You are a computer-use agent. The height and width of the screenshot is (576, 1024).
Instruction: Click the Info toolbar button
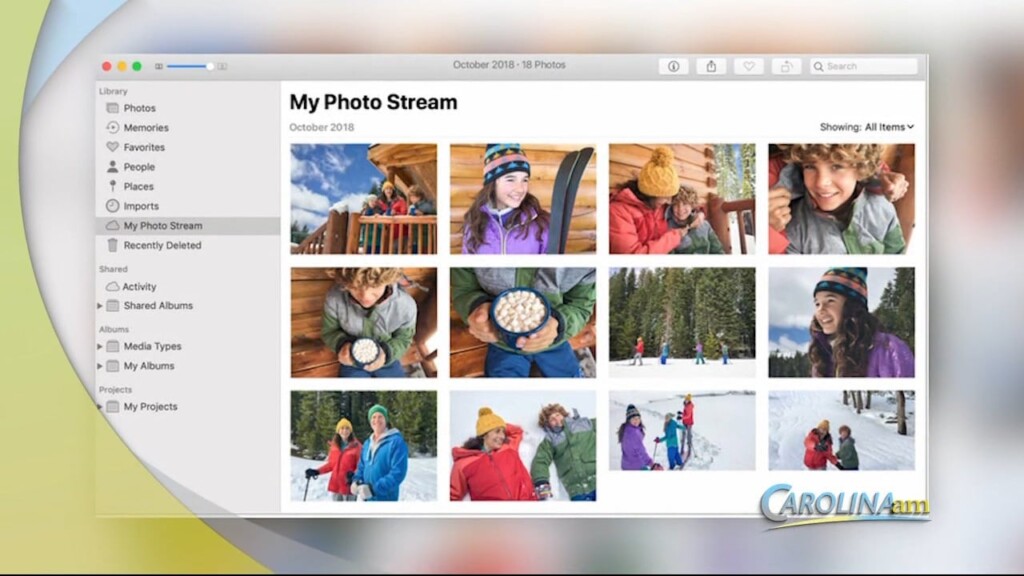(673, 66)
